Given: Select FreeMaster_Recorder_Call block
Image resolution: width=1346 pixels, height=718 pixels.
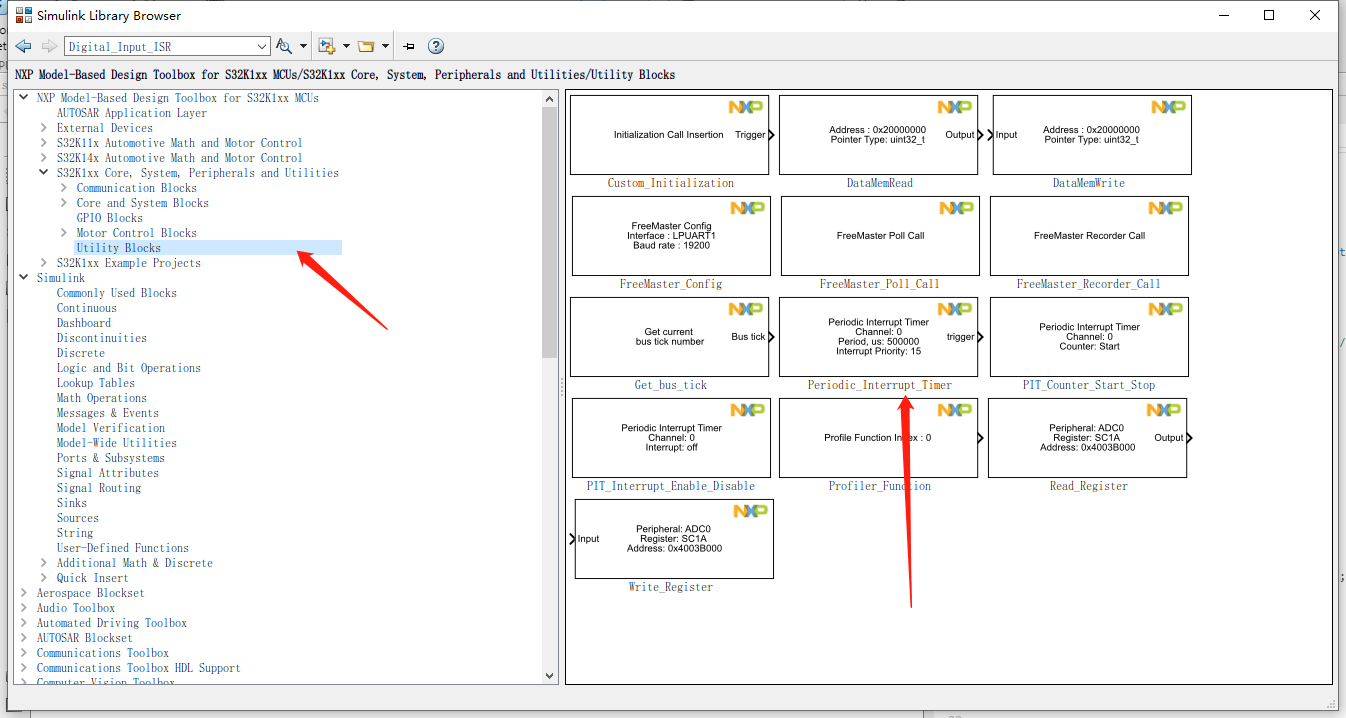Looking at the screenshot, I should pos(1089,236).
